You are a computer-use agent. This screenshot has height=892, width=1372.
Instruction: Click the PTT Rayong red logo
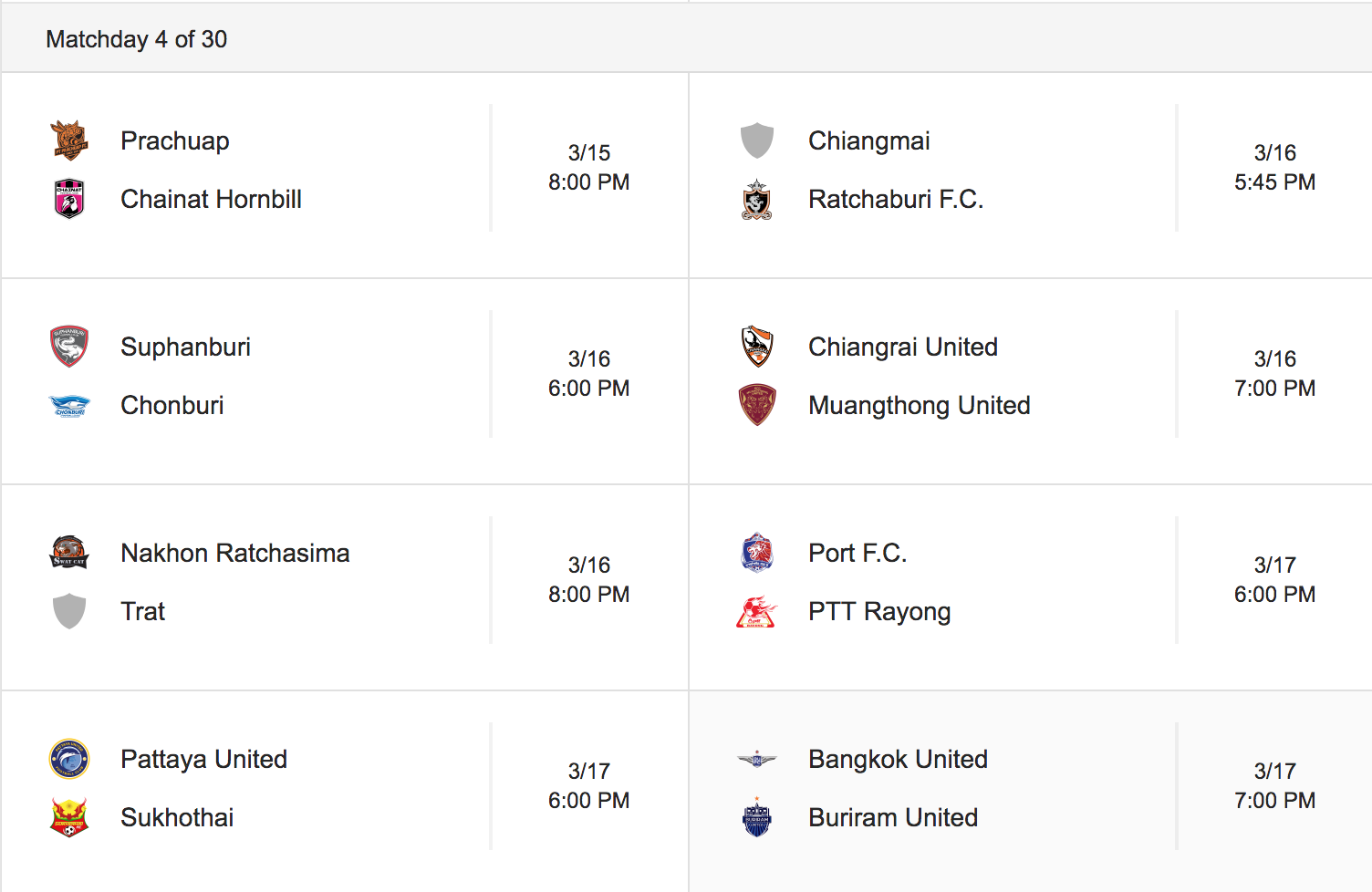(x=757, y=611)
